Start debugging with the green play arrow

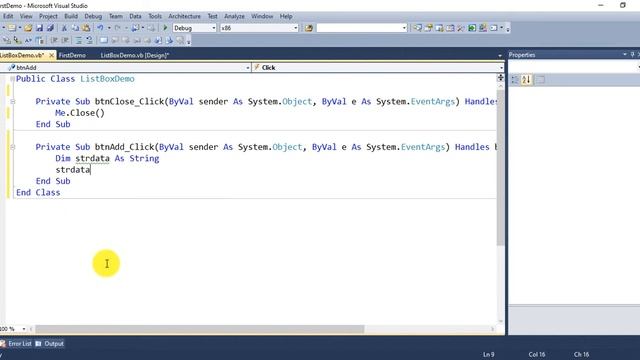165,28
